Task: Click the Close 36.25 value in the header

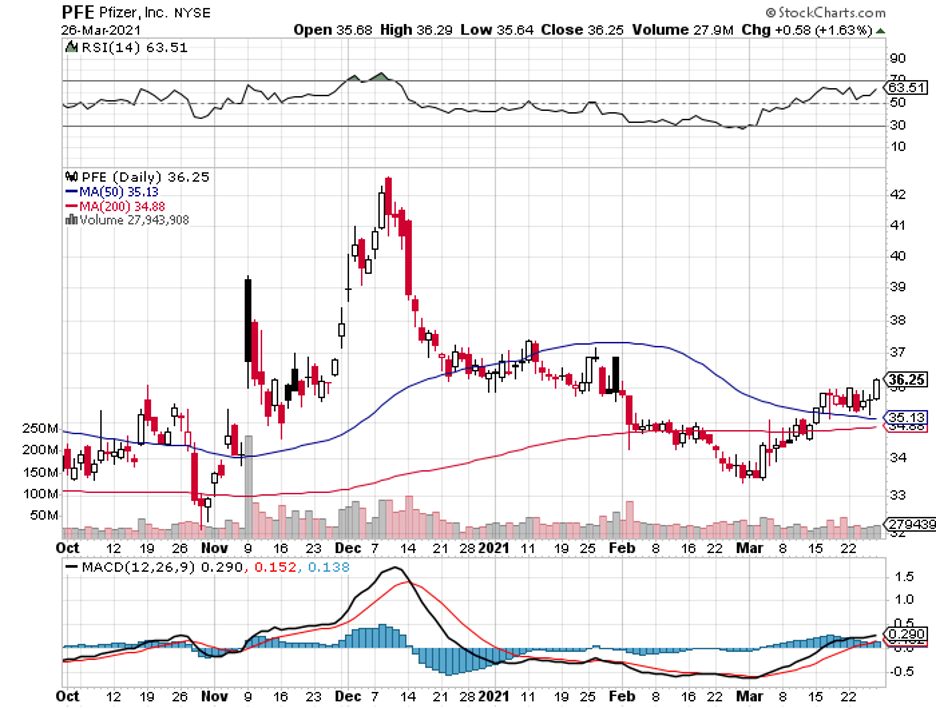Action: (x=582, y=30)
